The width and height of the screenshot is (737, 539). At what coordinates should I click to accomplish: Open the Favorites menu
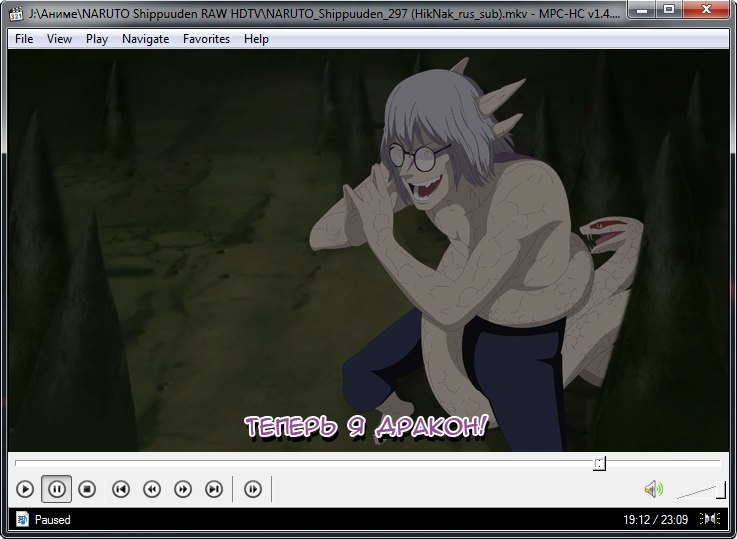click(206, 39)
